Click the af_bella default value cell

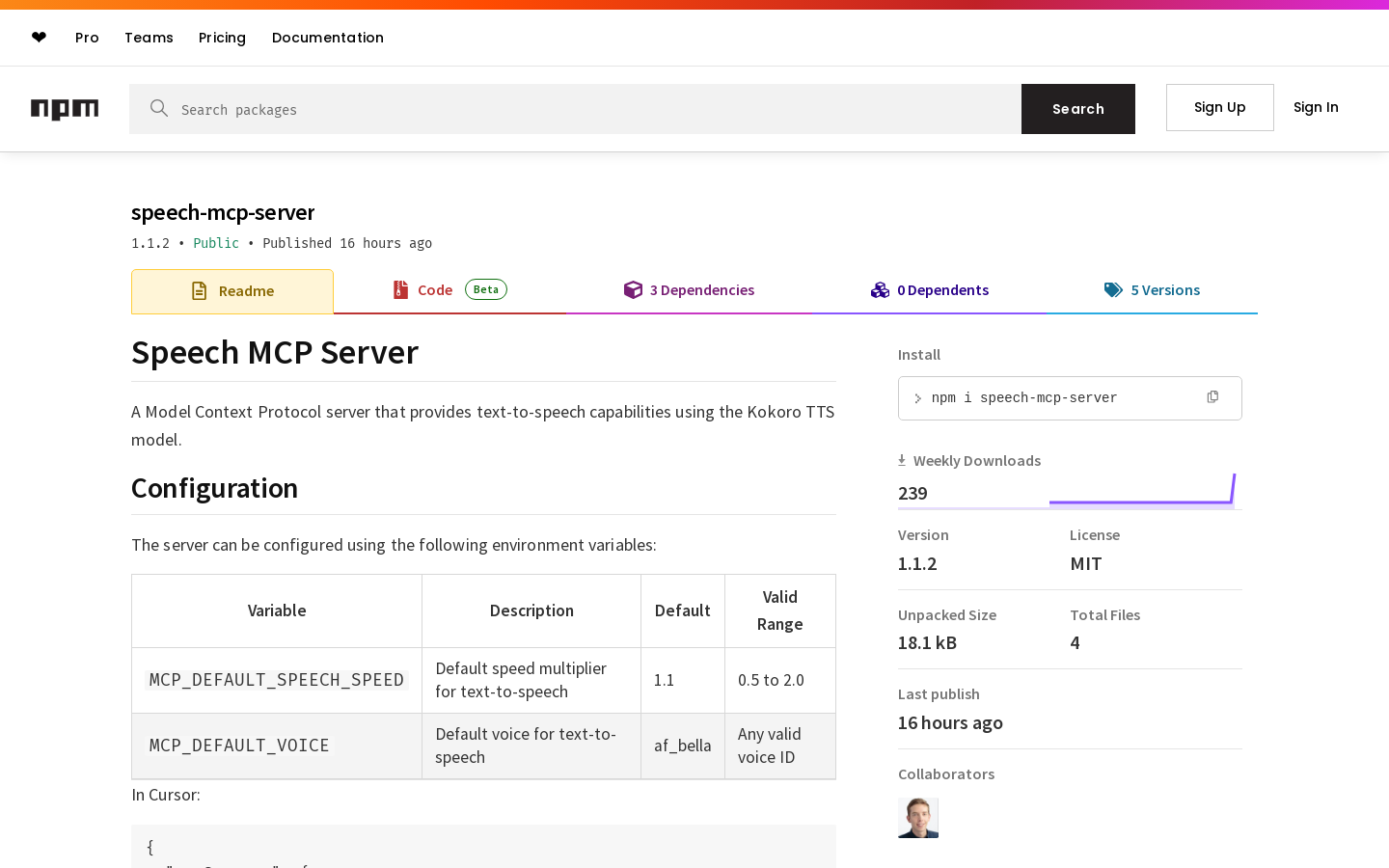[683, 746]
